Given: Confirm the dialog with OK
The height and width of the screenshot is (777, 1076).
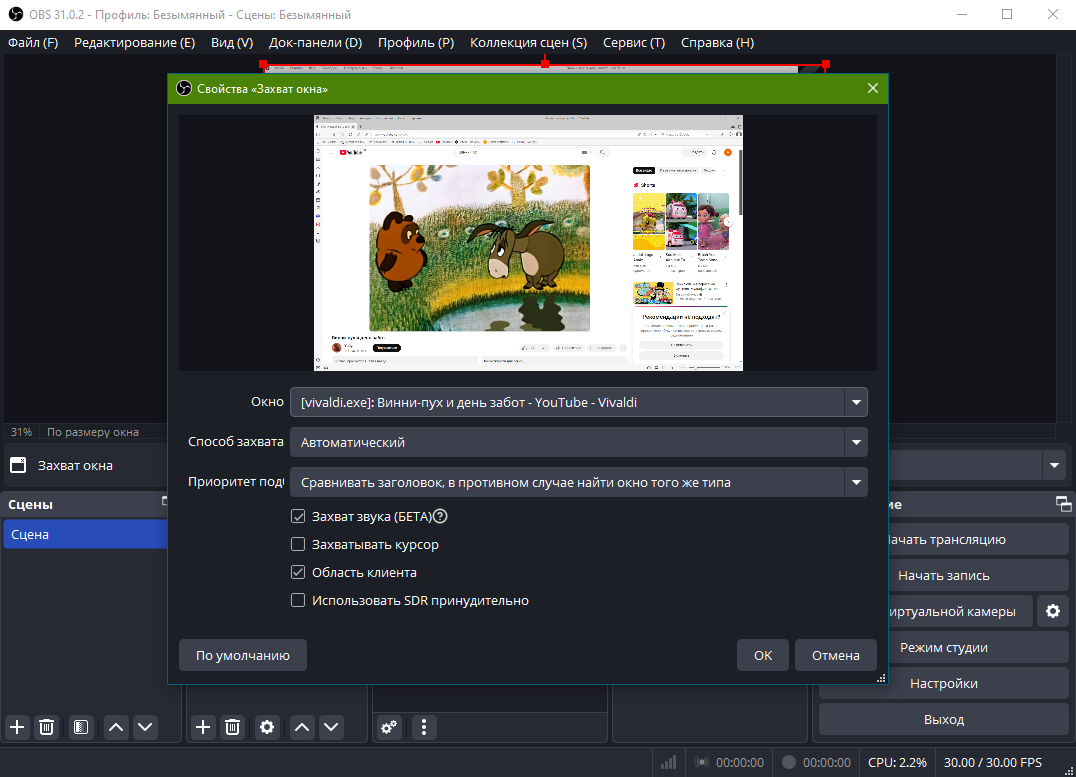Looking at the screenshot, I should (763, 656).
